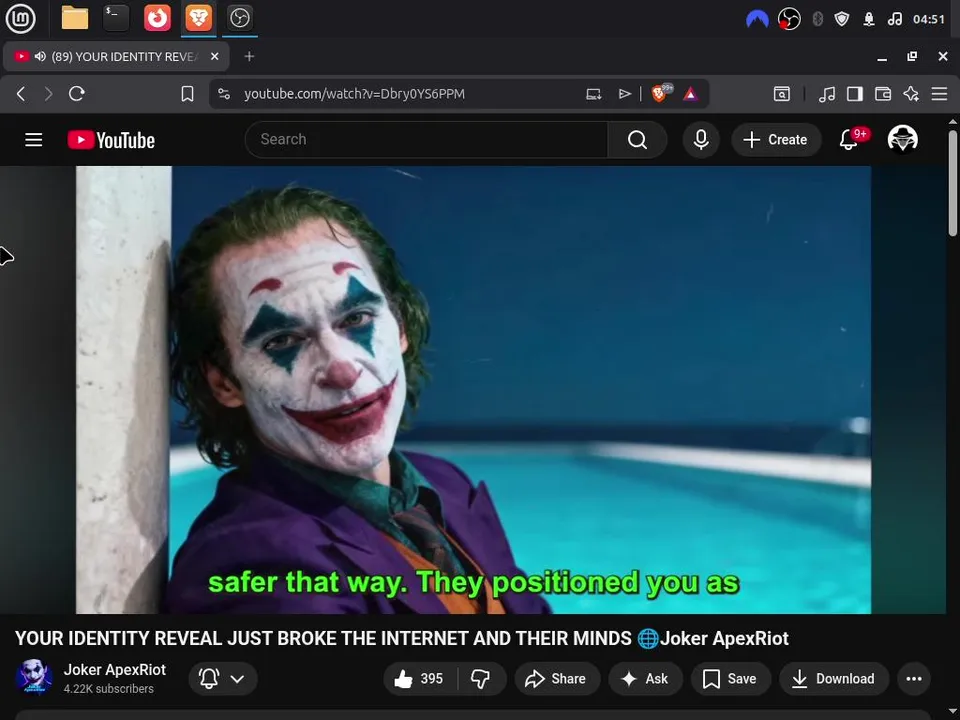Image resolution: width=960 pixels, height=720 pixels.
Task: Save video to a playlist
Action: [x=730, y=678]
